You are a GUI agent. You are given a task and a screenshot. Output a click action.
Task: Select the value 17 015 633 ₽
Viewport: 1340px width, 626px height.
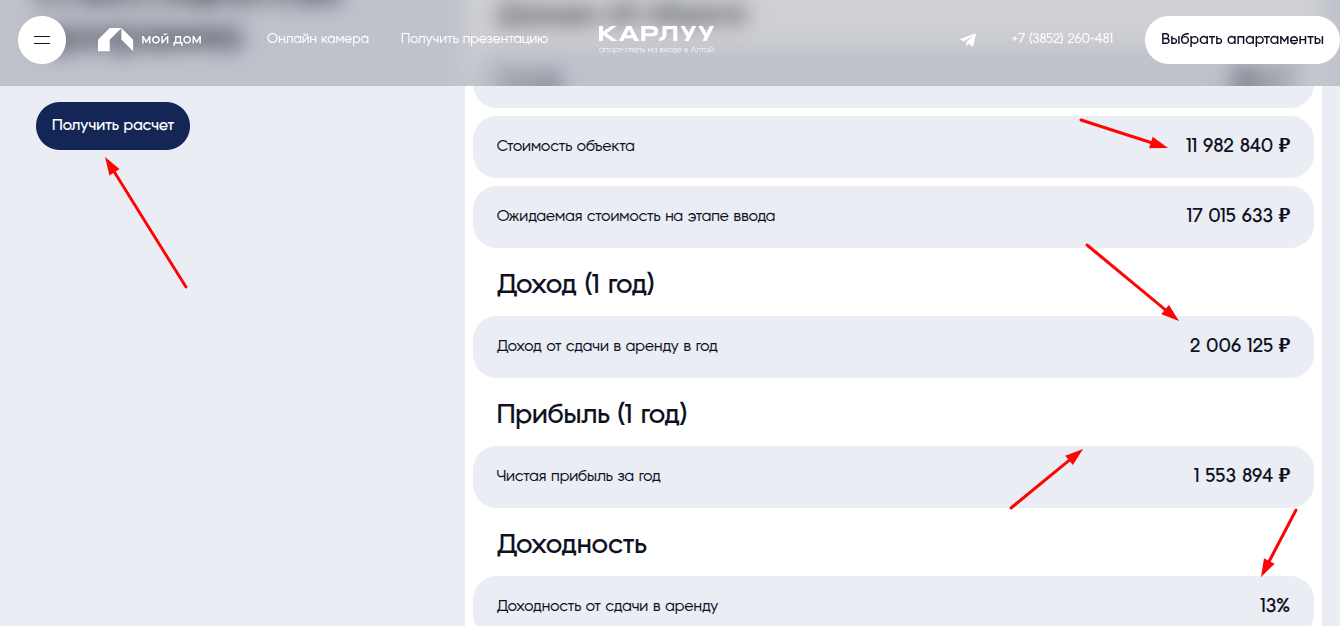(1238, 216)
